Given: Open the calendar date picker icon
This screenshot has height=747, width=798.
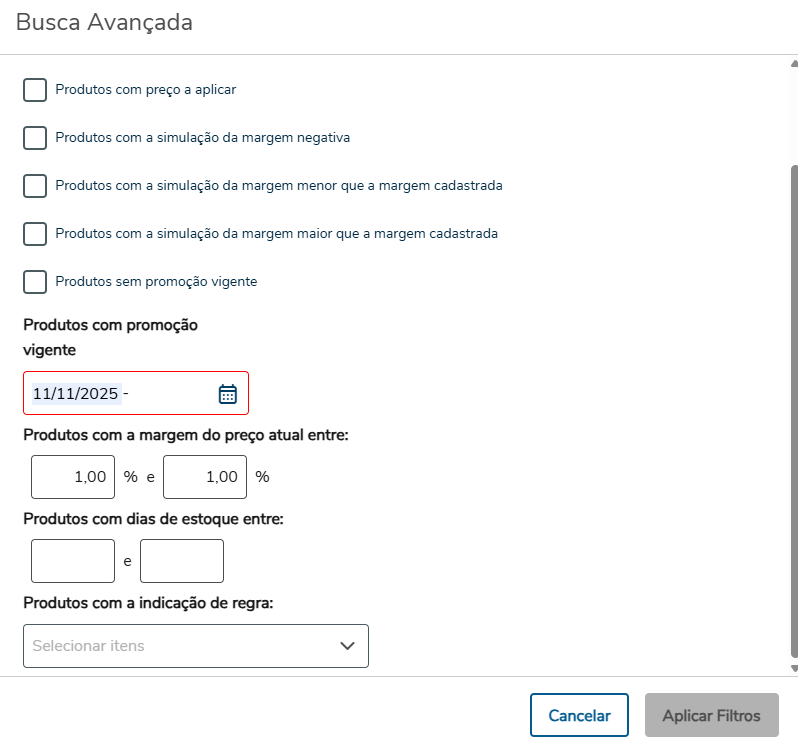Looking at the screenshot, I should coord(228,394).
